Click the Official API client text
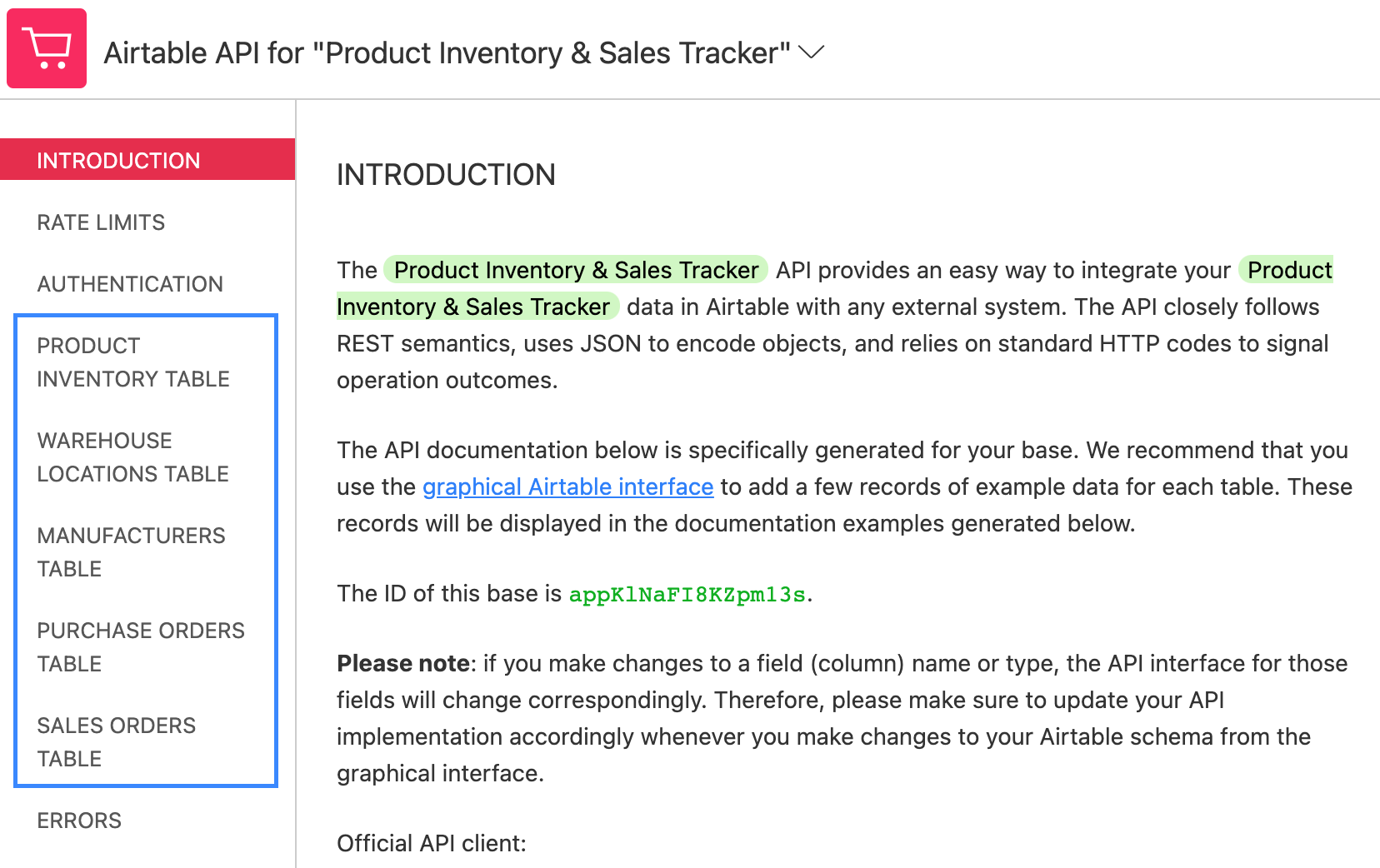The image size is (1380, 868). (x=432, y=843)
